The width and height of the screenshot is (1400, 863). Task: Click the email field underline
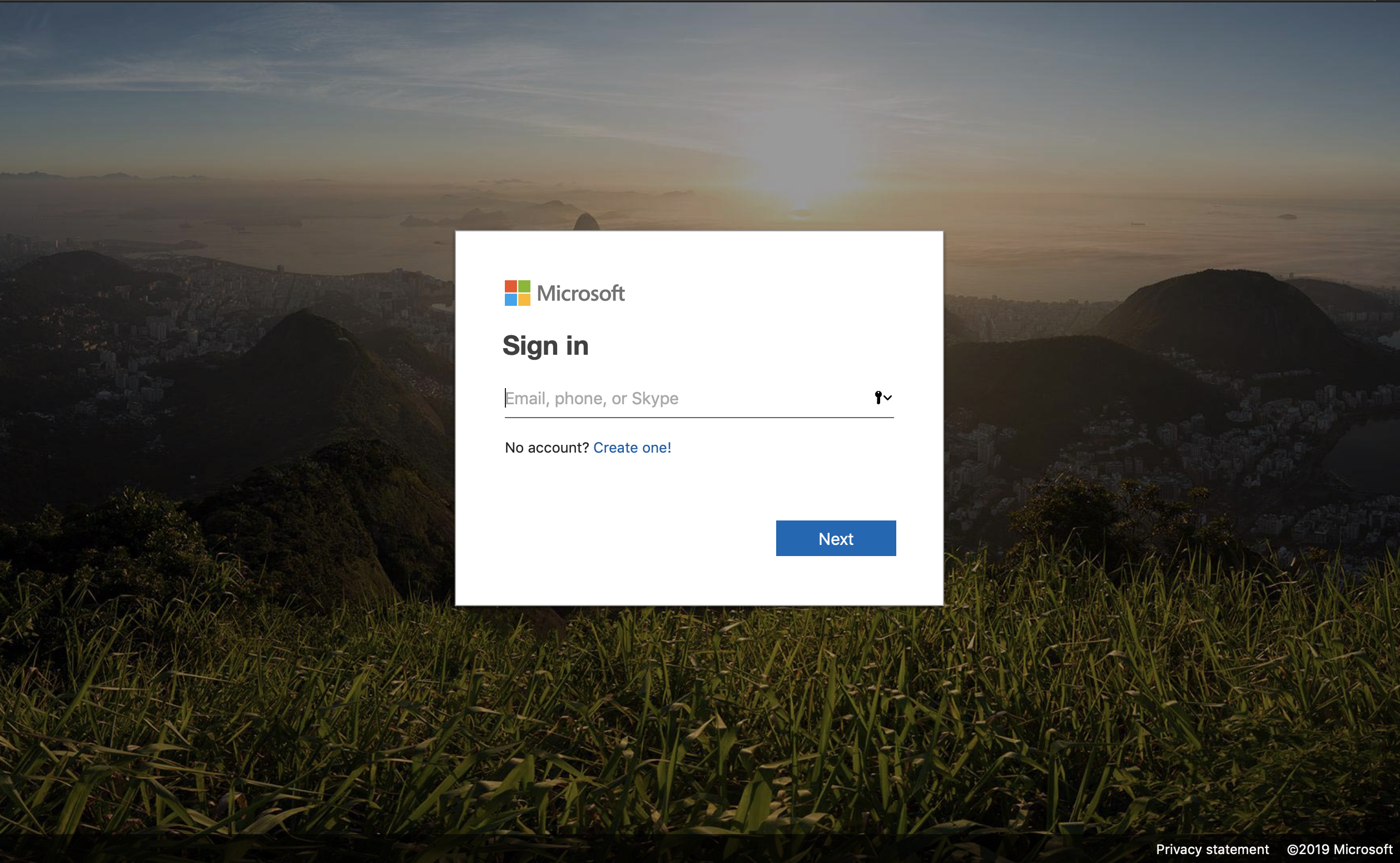(698, 417)
